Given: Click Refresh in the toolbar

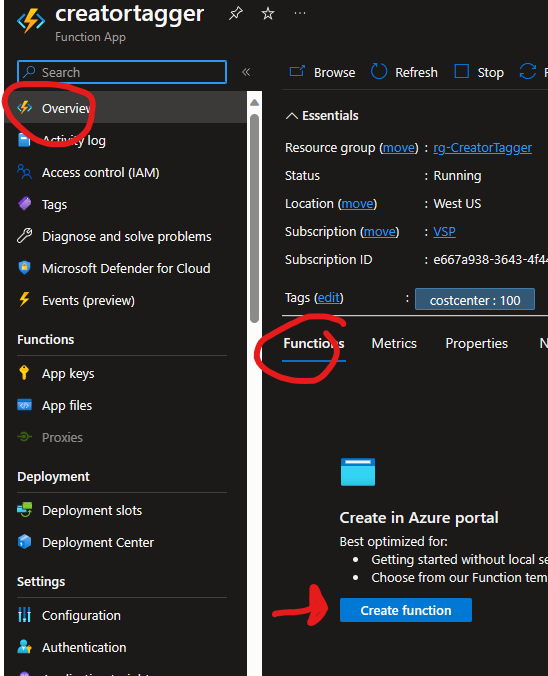Looking at the screenshot, I should click(404, 72).
